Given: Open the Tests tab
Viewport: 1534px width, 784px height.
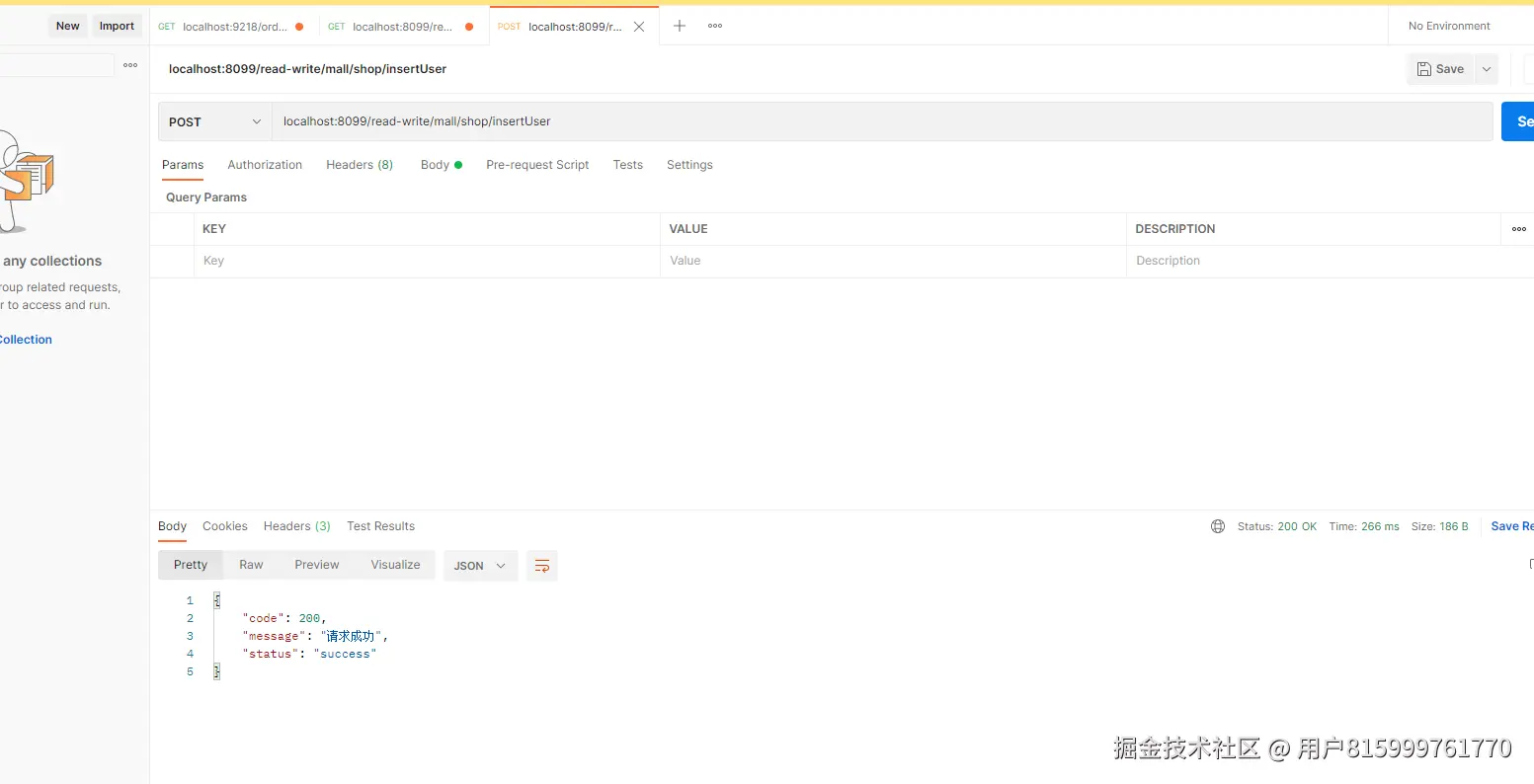Looking at the screenshot, I should 628,165.
